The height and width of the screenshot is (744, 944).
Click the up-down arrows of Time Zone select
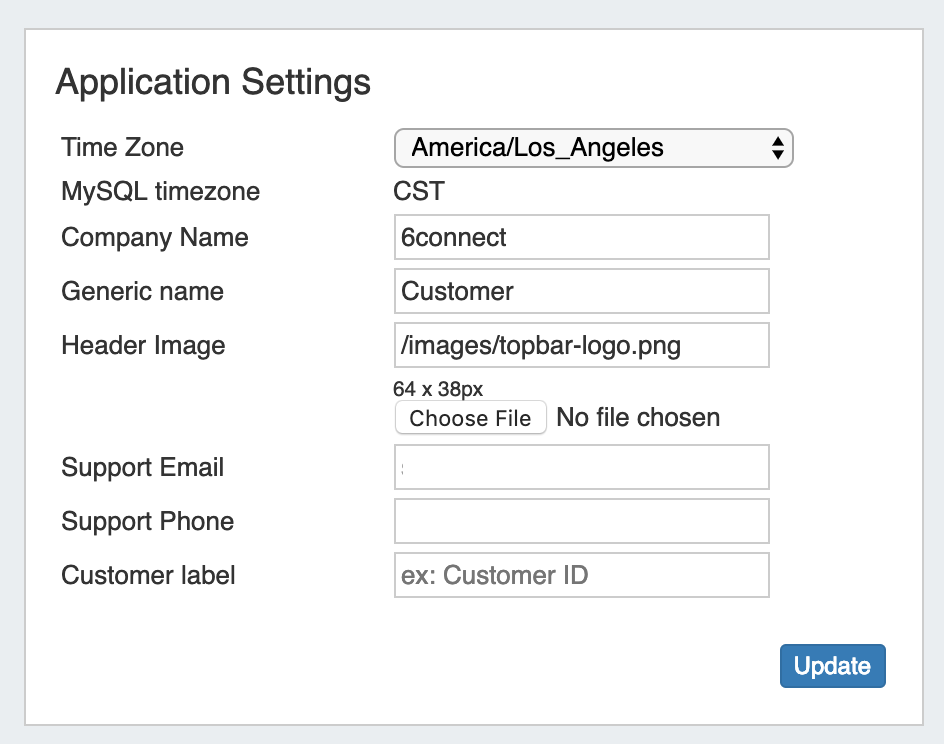point(777,148)
